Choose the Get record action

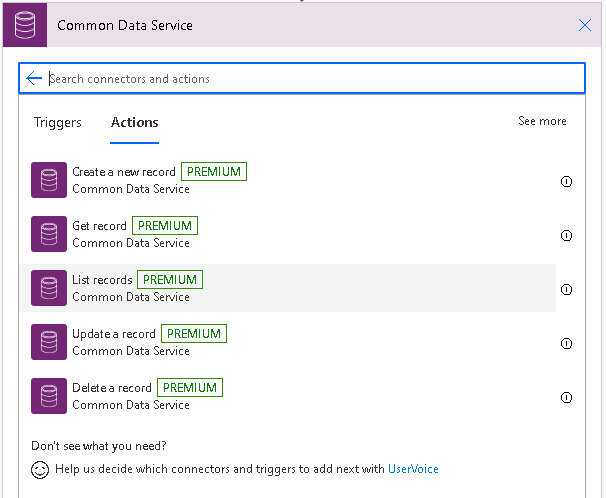(x=288, y=234)
